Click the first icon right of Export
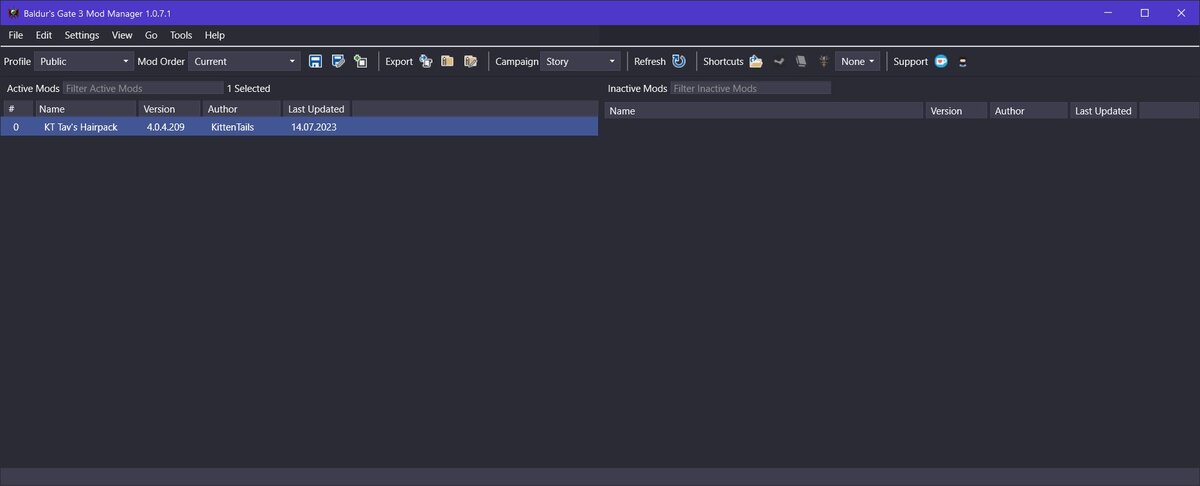The height and width of the screenshot is (486, 1200). pyautogui.click(x=426, y=61)
